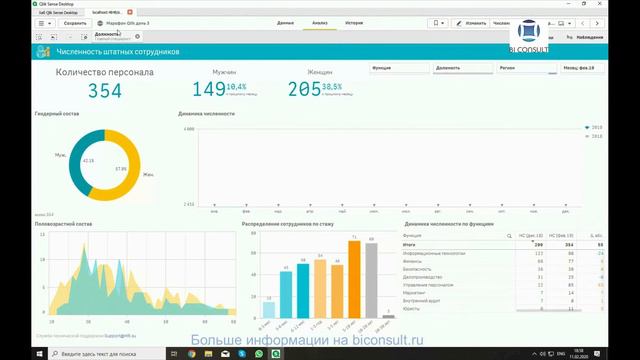Click the Функция column header
This screenshot has width=640, height=360.
(412, 236)
